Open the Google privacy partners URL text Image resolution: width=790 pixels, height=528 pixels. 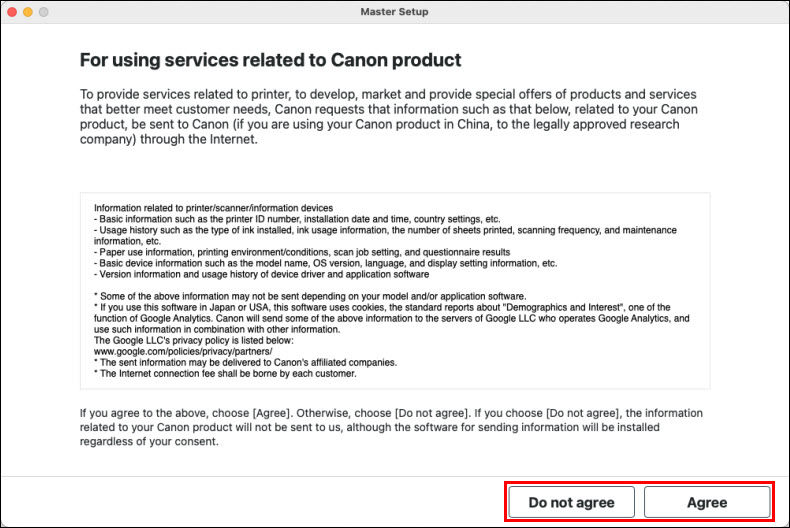click(x=183, y=351)
